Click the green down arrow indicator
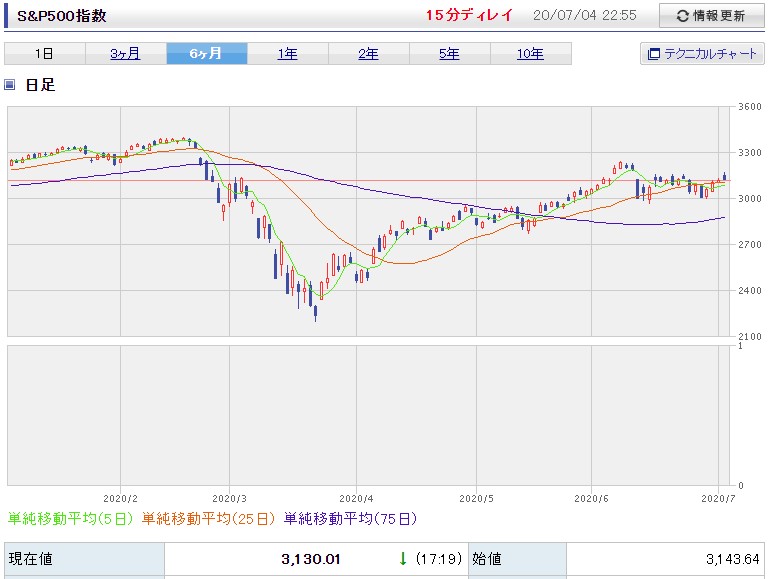The height and width of the screenshot is (579, 769). 403,558
